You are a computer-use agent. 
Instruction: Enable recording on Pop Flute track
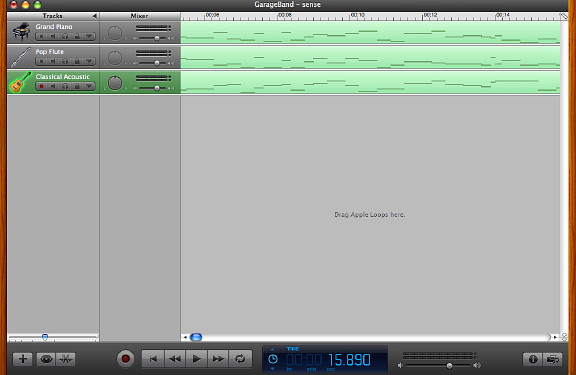pyautogui.click(x=42, y=61)
